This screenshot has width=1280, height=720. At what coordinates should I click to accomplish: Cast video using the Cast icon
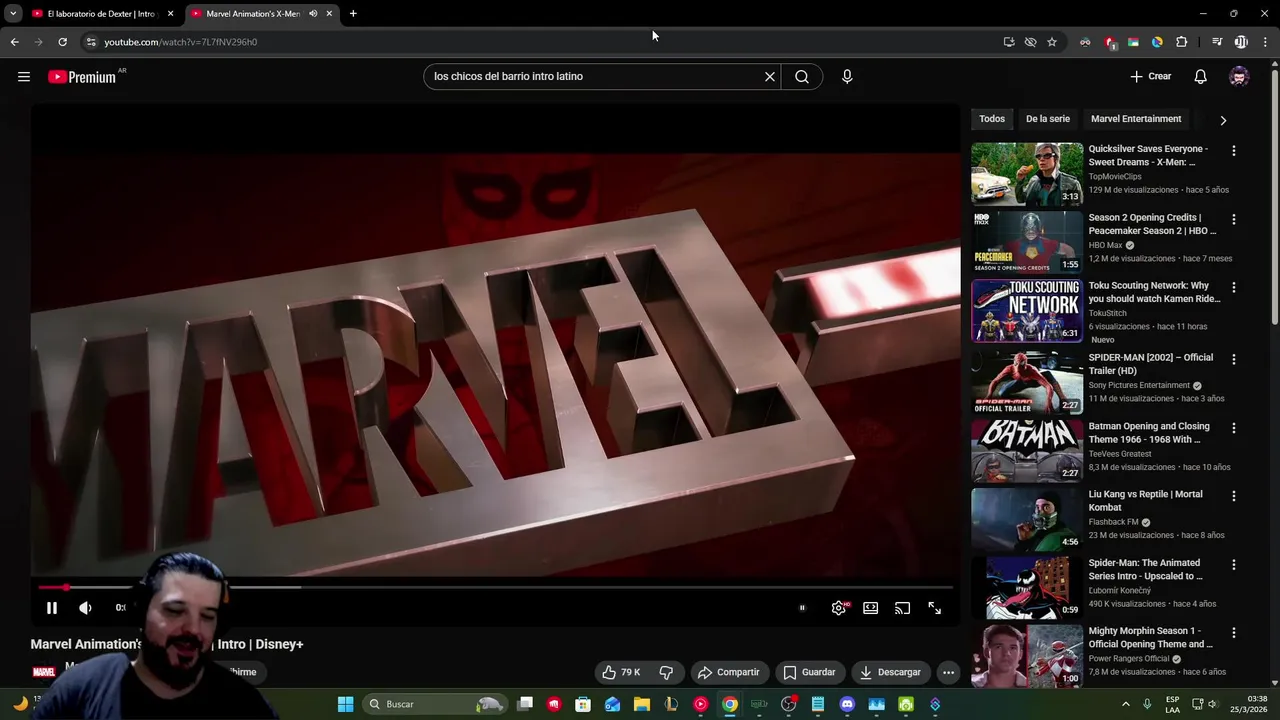click(902, 608)
